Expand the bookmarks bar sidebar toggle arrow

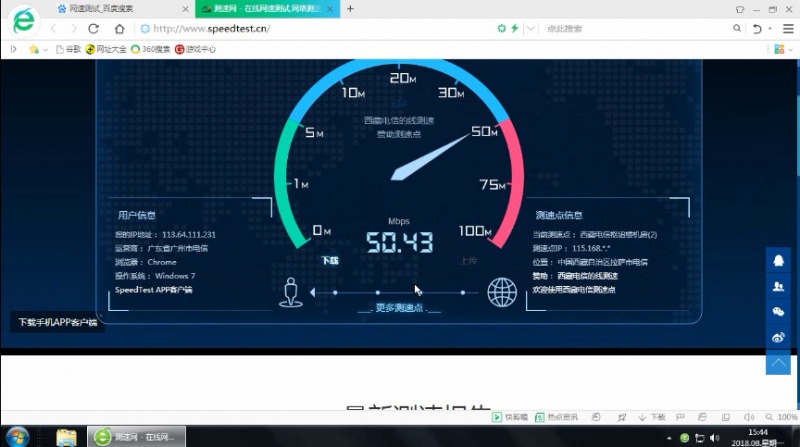pos(14,49)
